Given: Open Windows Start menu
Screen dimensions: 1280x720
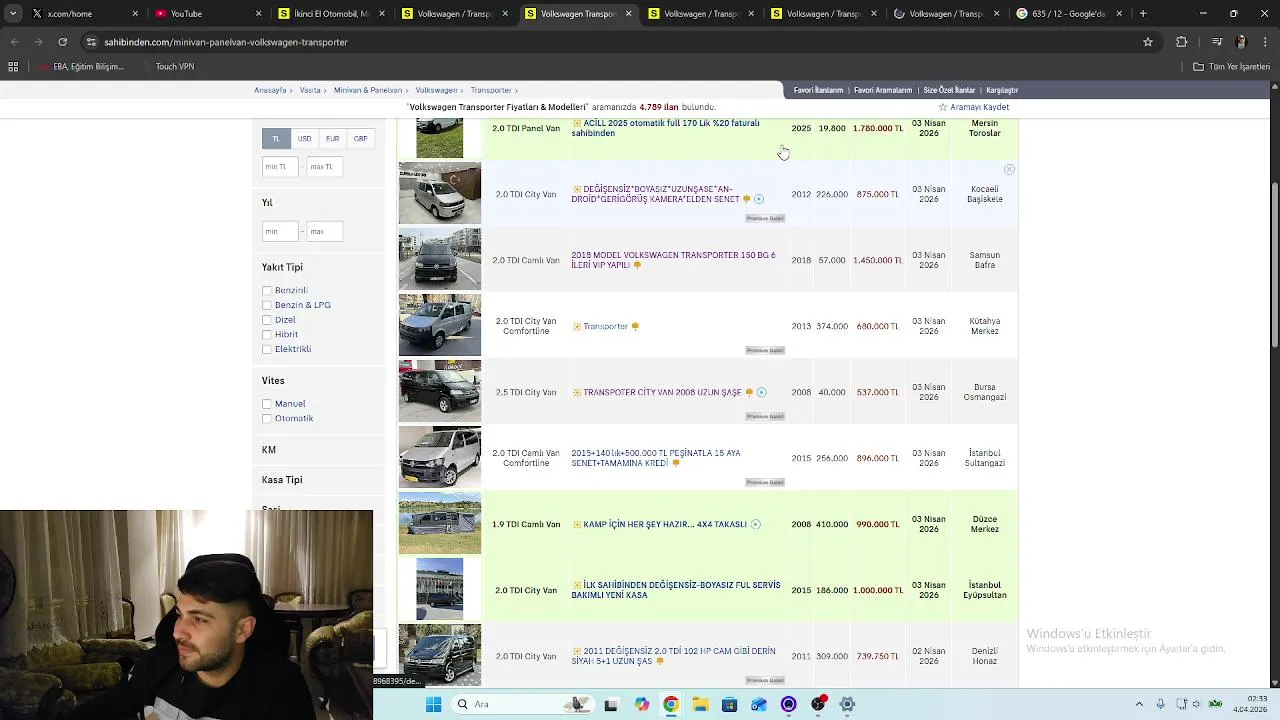Looking at the screenshot, I should coord(434,704).
